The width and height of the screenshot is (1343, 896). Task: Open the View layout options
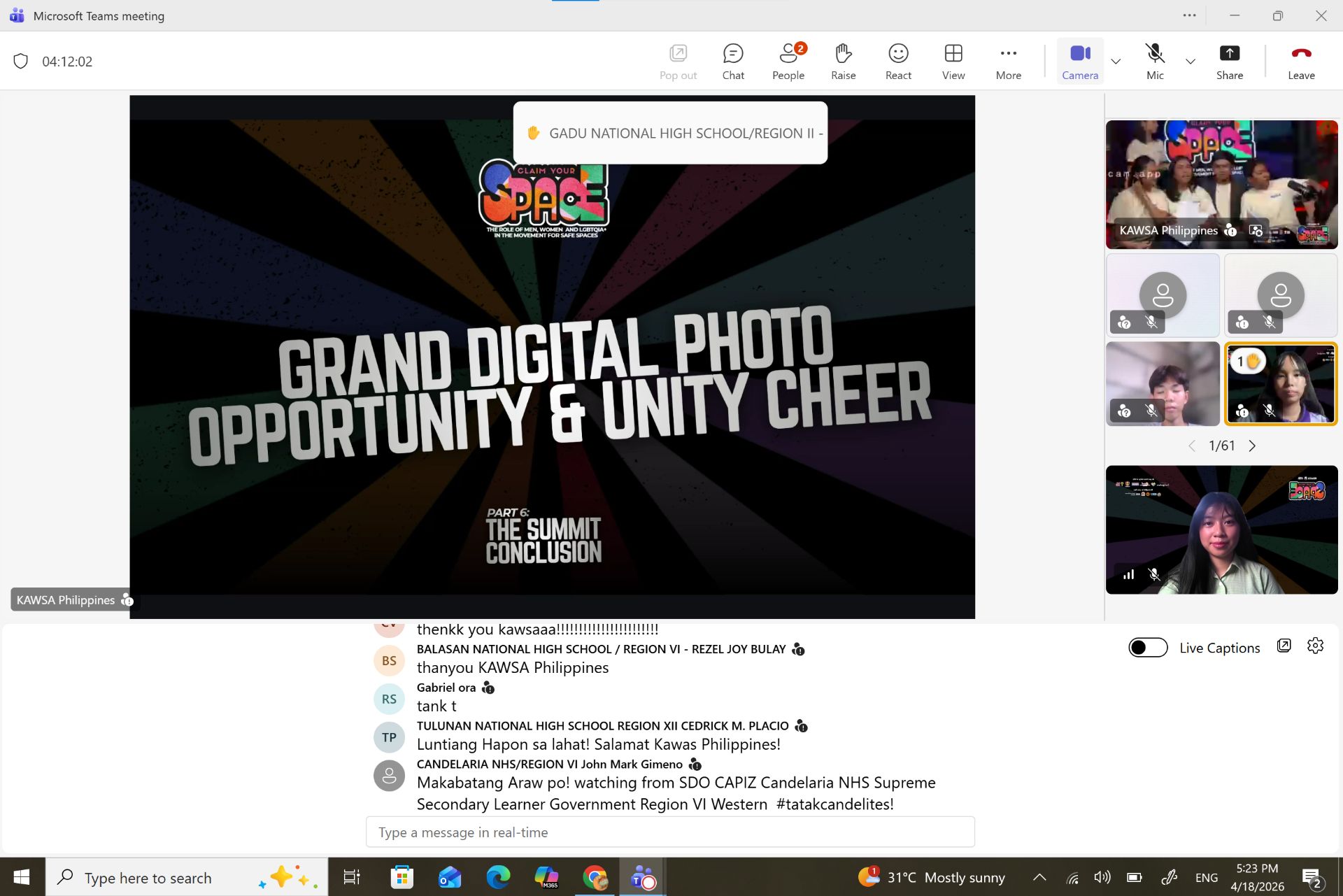[953, 61]
